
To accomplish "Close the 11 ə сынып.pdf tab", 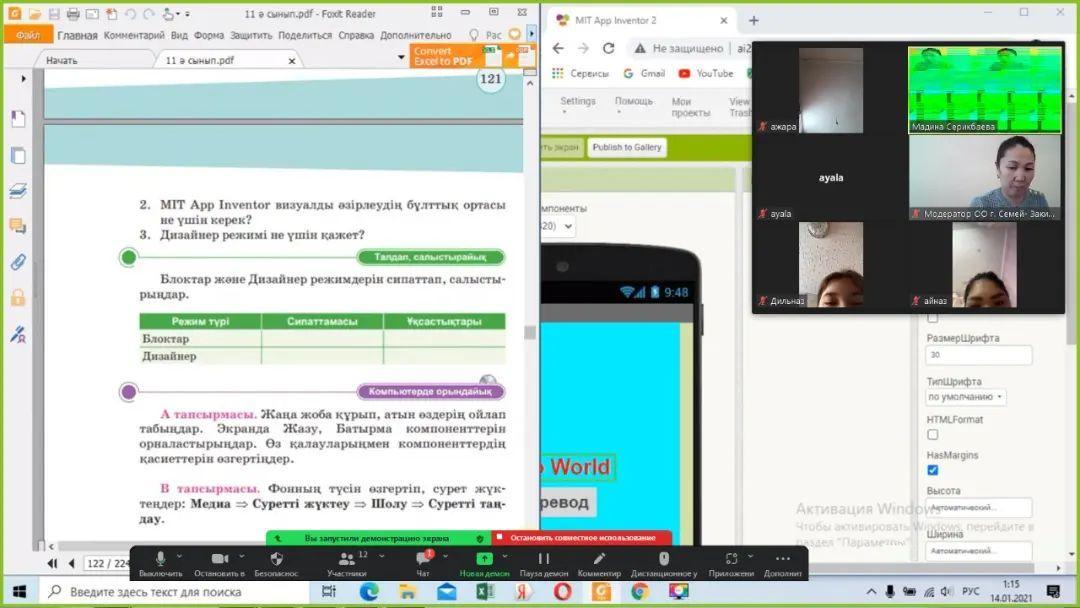I will [291, 61].
